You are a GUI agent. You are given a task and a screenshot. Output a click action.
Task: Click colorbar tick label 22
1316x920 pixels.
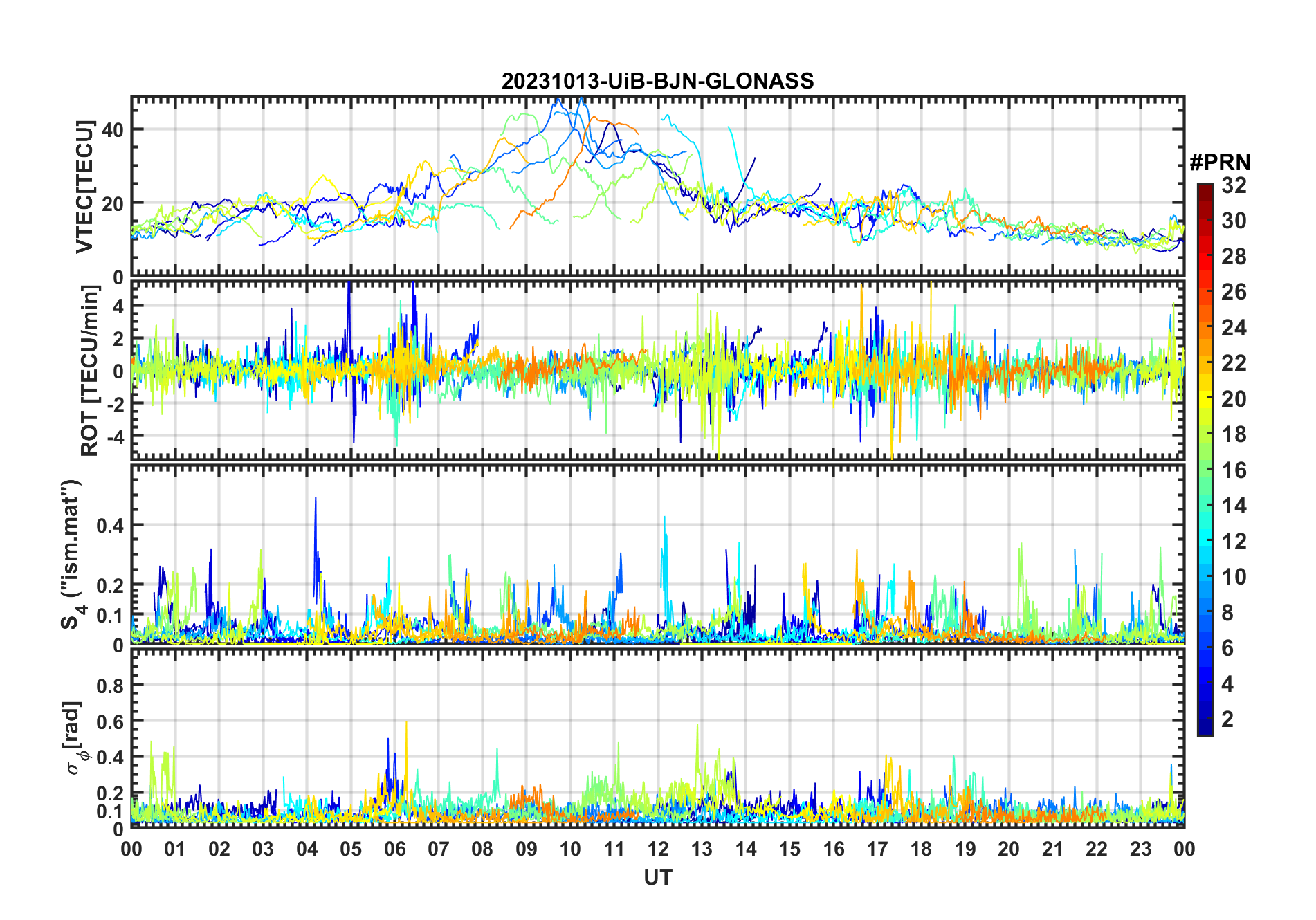pos(1234,363)
